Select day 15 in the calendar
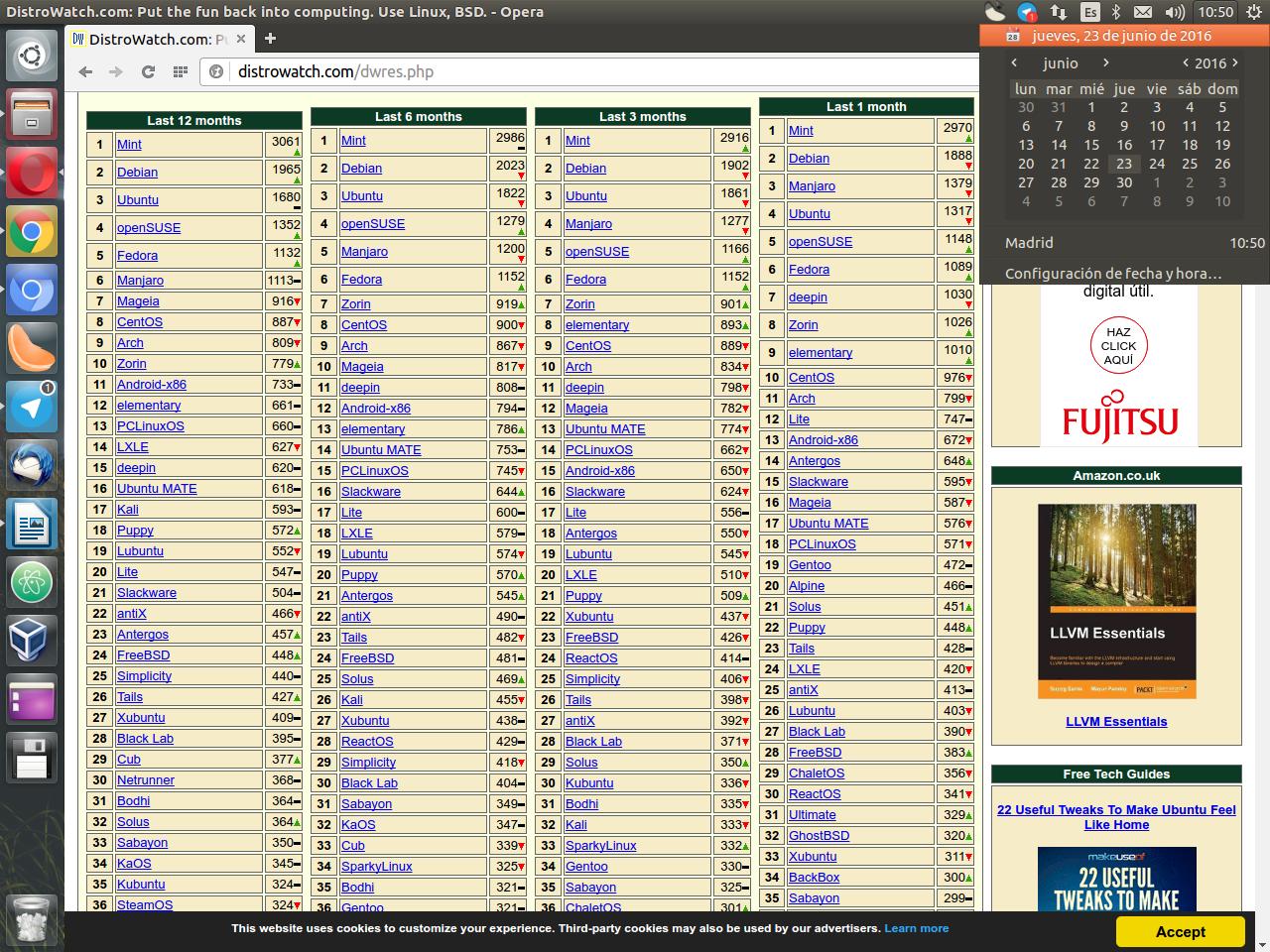 (1091, 145)
